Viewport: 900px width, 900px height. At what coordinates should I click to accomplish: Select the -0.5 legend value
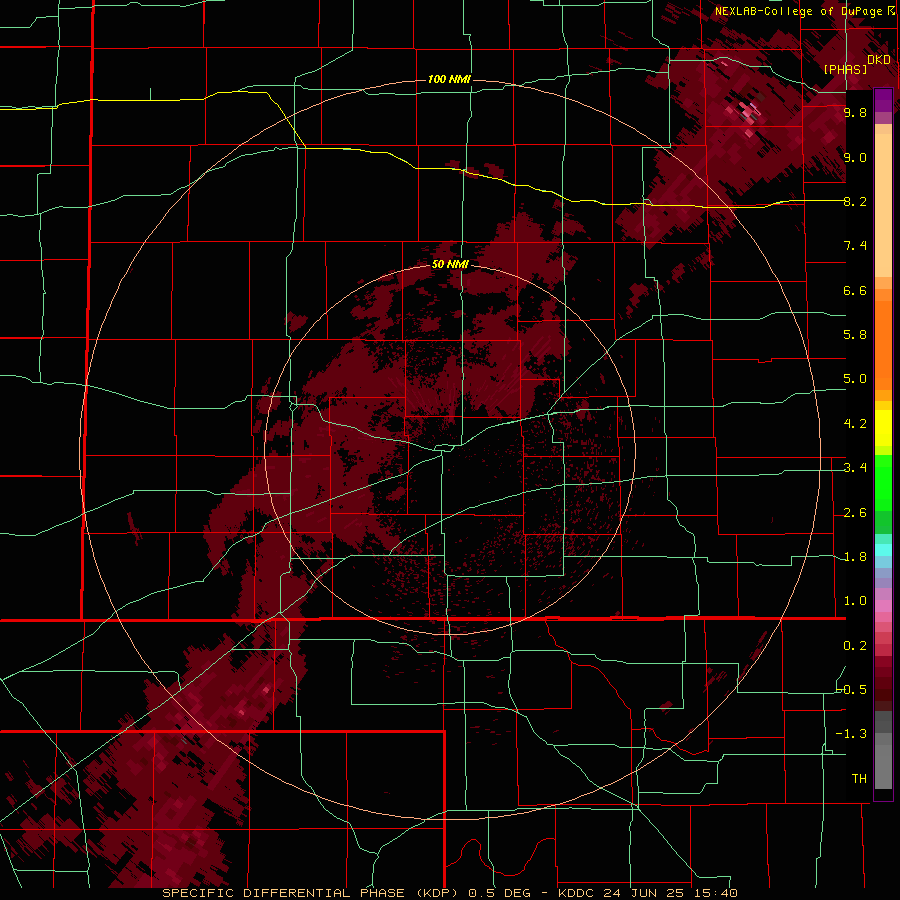[852, 690]
